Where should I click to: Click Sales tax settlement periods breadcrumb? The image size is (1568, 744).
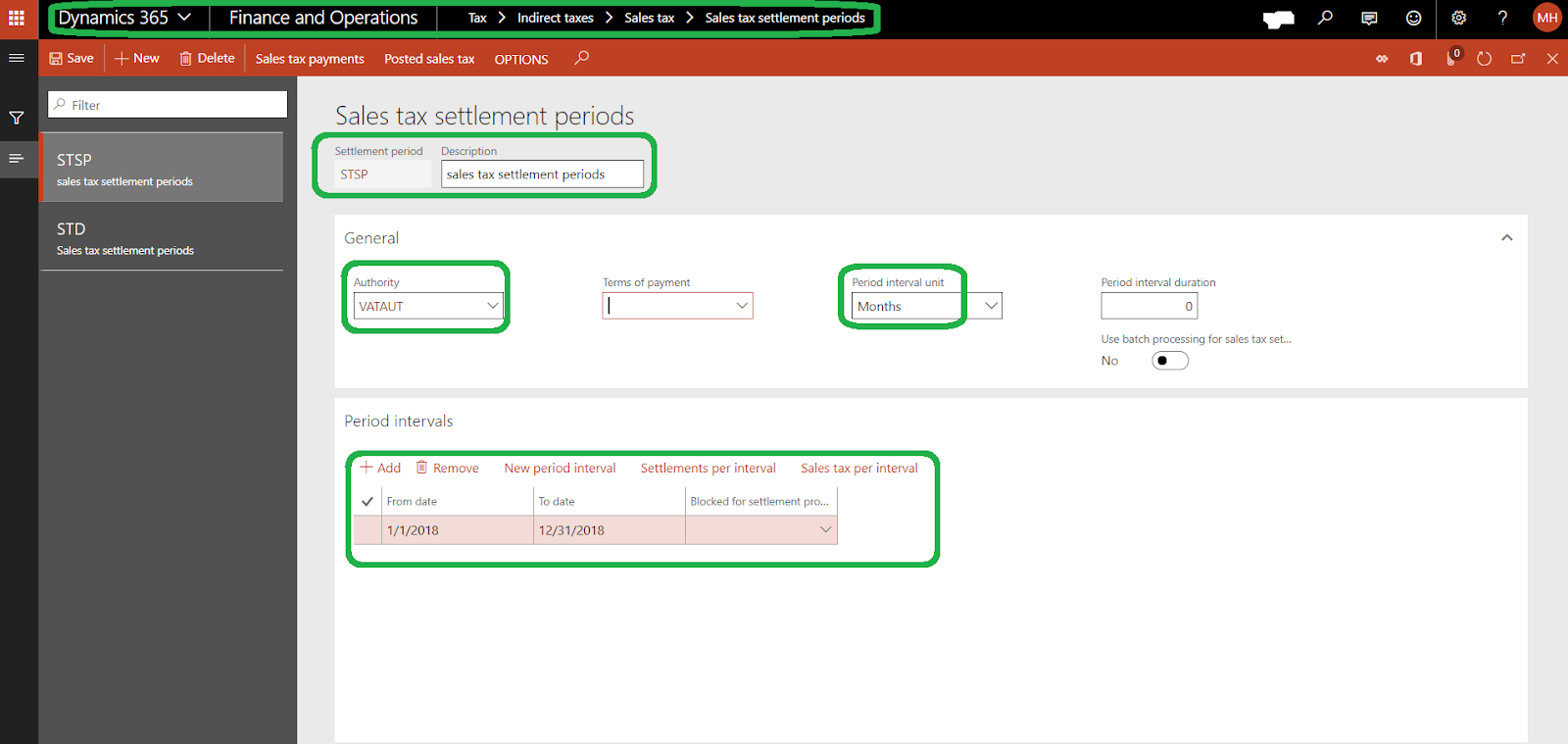785,18
